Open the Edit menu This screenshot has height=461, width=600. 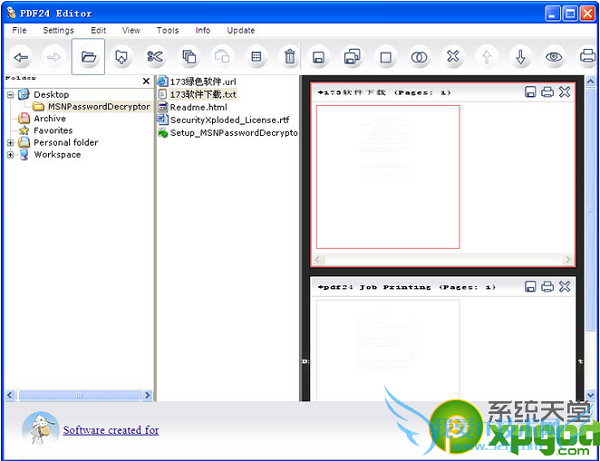(98, 30)
